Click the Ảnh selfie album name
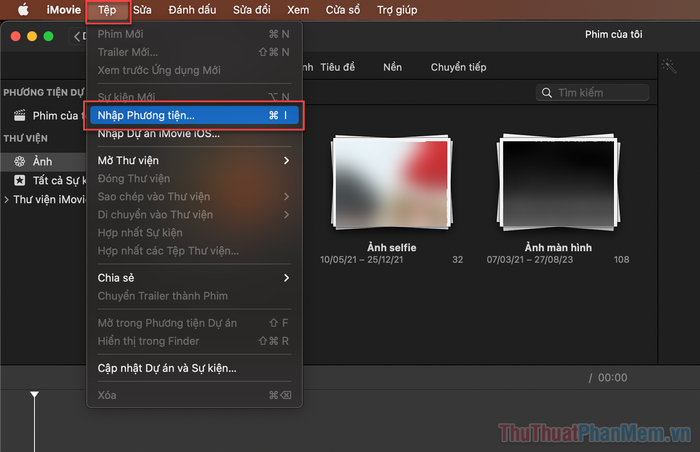The height and width of the screenshot is (452, 700). (x=392, y=247)
